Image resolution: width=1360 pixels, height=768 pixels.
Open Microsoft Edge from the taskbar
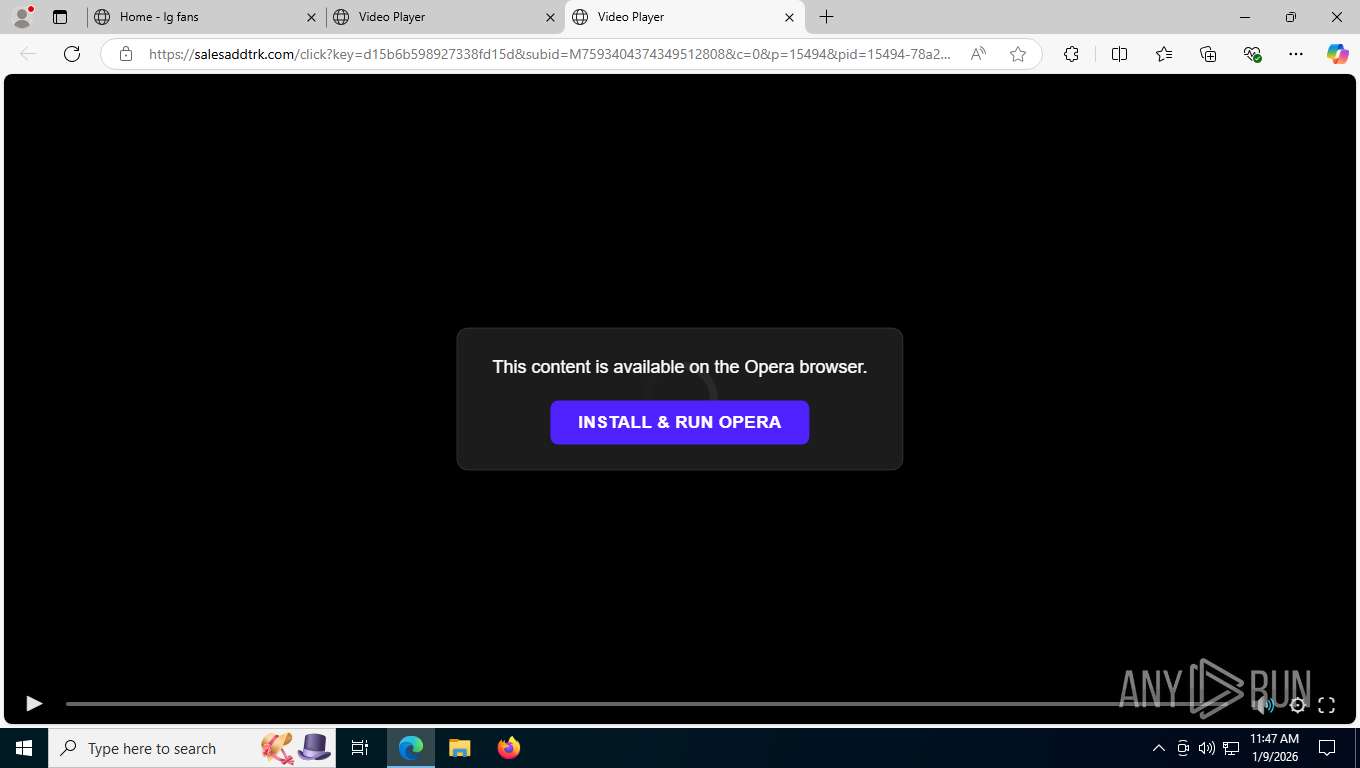[411, 748]
